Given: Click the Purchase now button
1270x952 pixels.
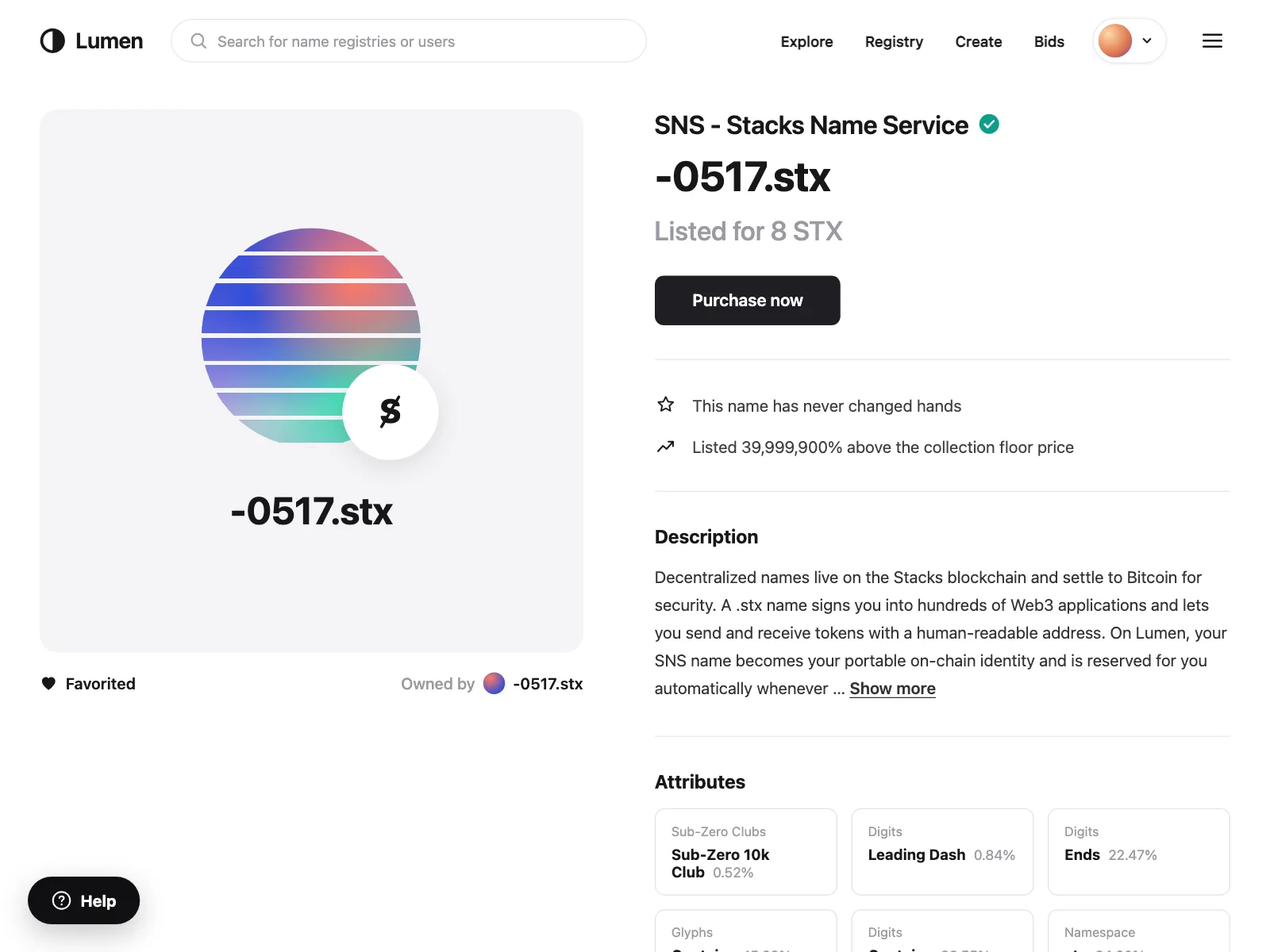Looking at the screenshot, I should pos(748,301).
